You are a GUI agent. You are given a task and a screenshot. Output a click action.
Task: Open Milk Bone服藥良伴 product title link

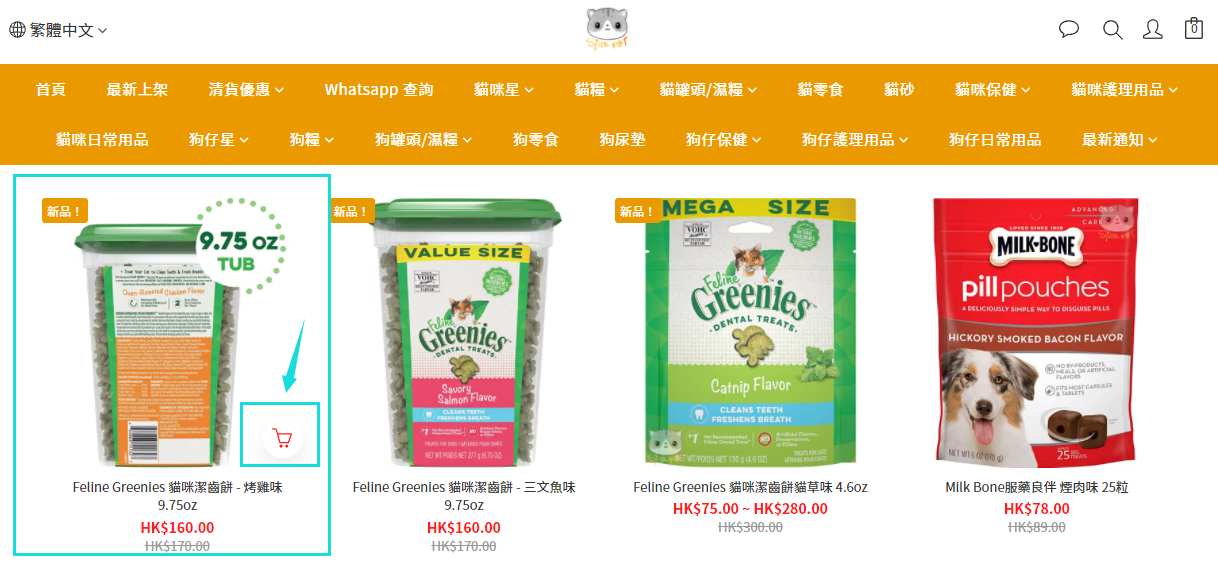coord(1037,488)
